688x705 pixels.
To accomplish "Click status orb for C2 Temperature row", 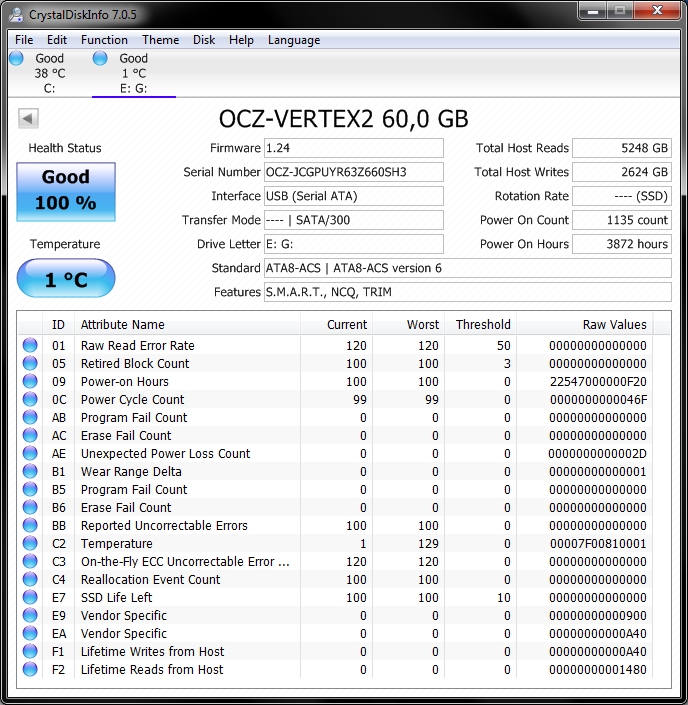I will 30,543.
